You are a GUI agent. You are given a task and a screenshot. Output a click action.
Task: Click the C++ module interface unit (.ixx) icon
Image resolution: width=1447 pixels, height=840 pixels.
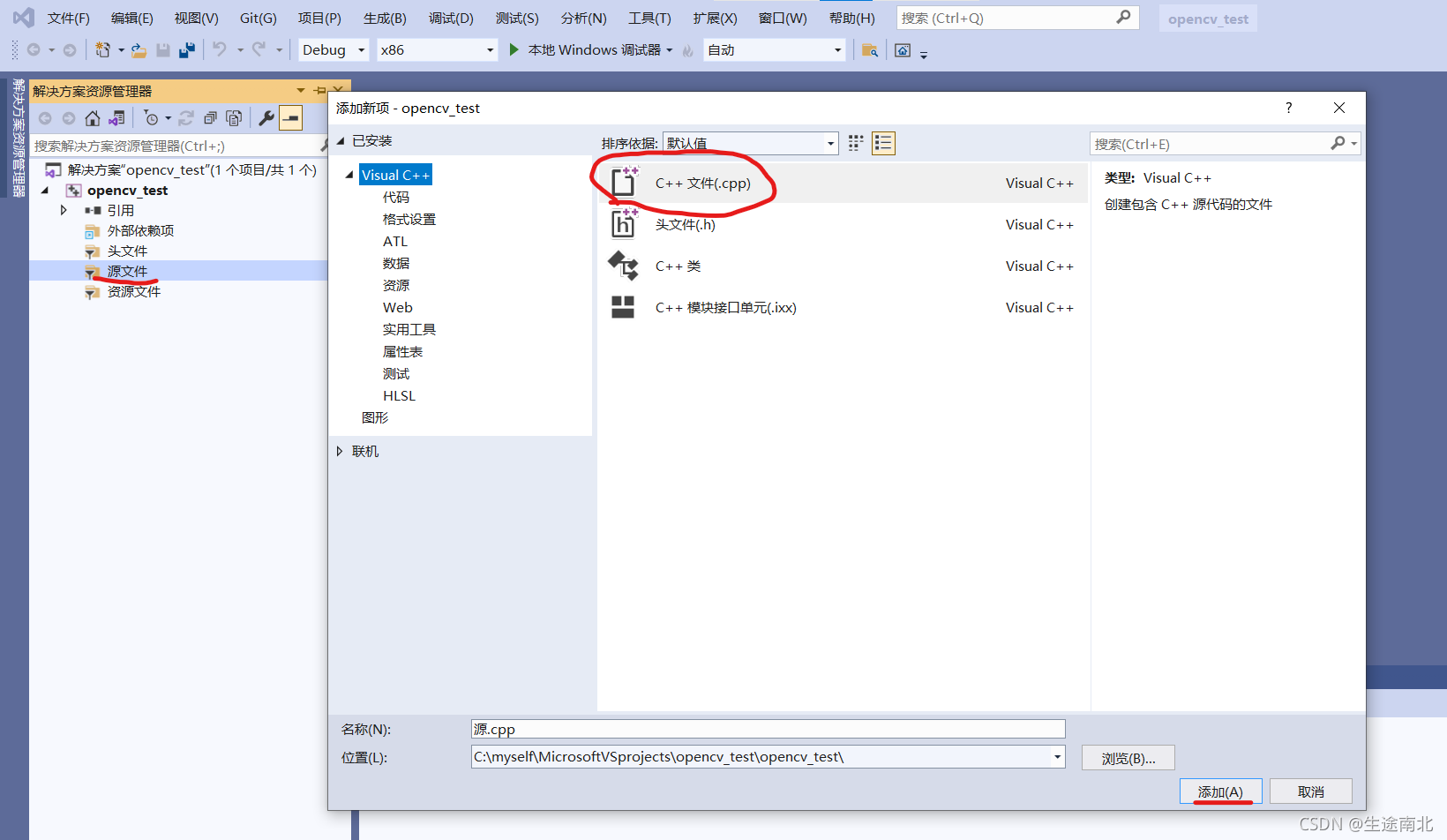(623, 307)
